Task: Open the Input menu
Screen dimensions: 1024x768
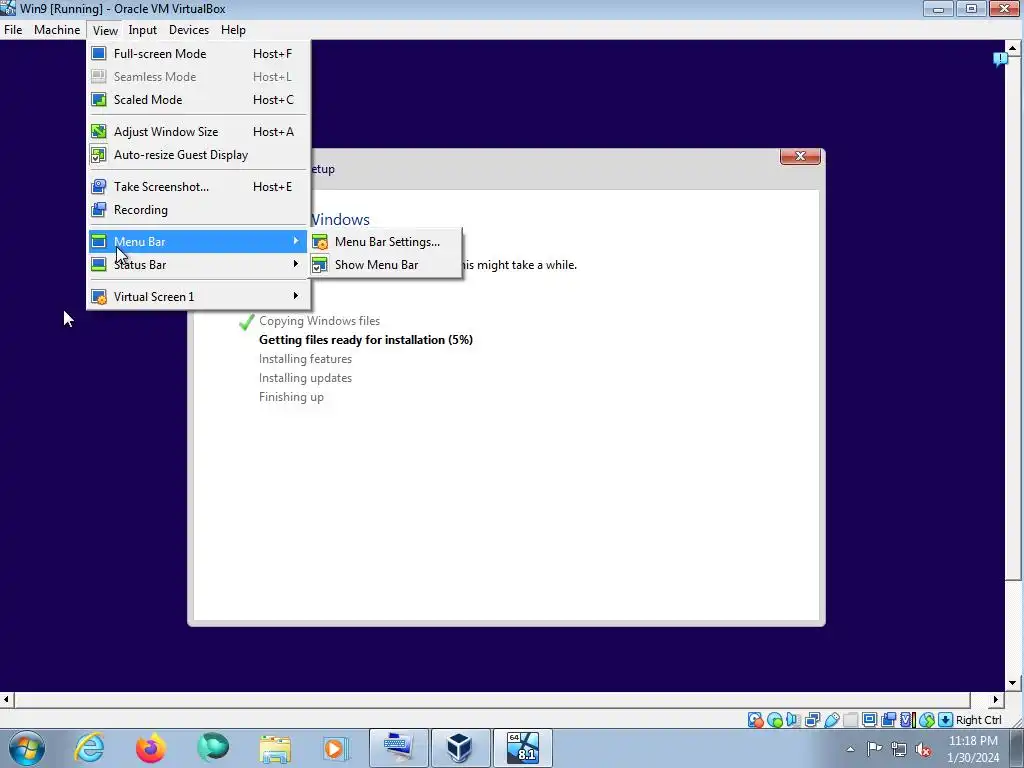Action: 142,30
